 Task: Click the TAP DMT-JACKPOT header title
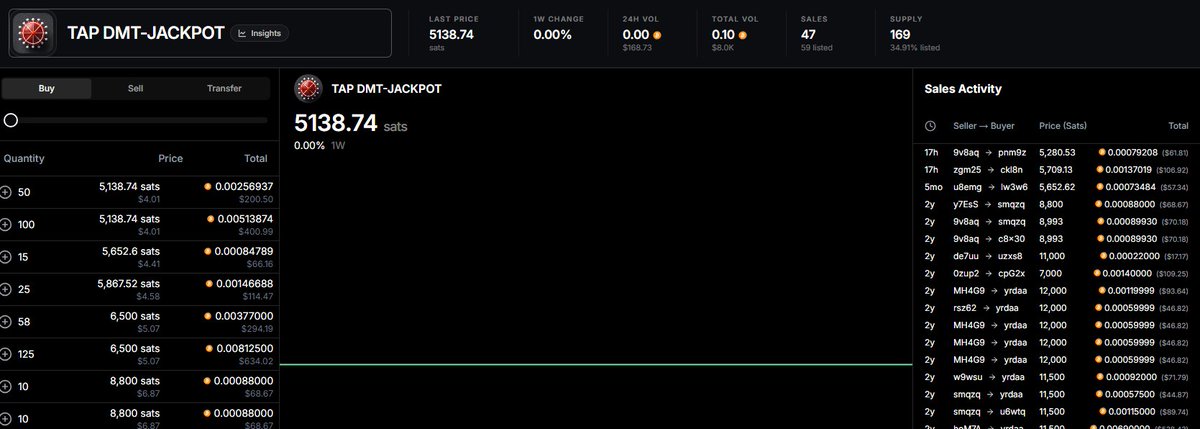point(145,33)
